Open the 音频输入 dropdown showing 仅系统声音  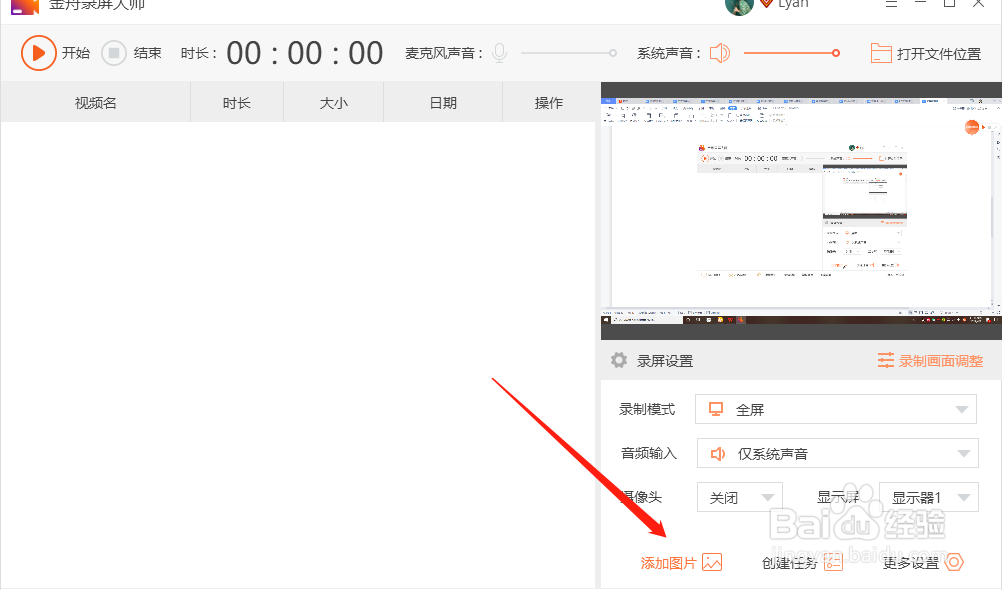tap(836, 452)
